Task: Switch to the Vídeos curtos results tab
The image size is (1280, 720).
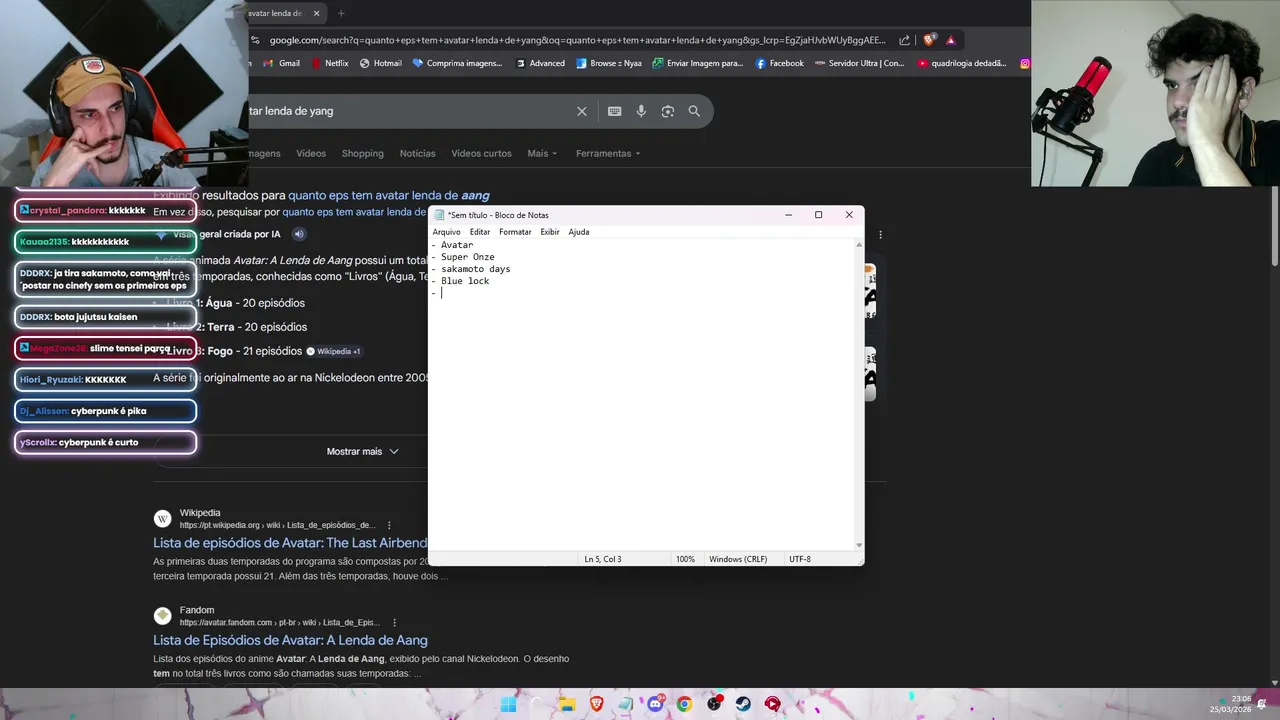Action: [481, 153]
